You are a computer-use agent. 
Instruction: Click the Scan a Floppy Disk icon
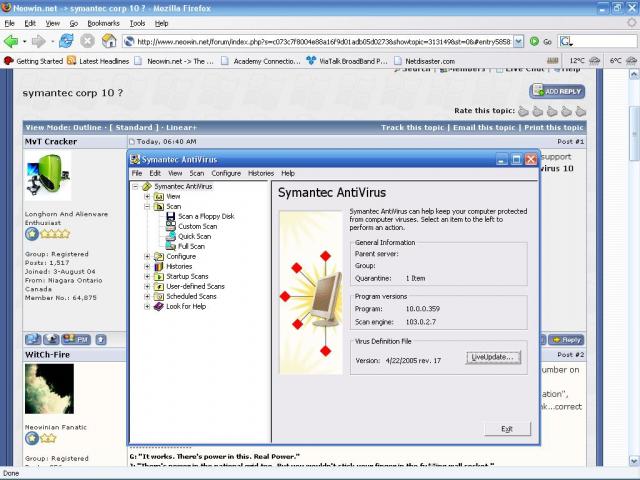(171, 216)
